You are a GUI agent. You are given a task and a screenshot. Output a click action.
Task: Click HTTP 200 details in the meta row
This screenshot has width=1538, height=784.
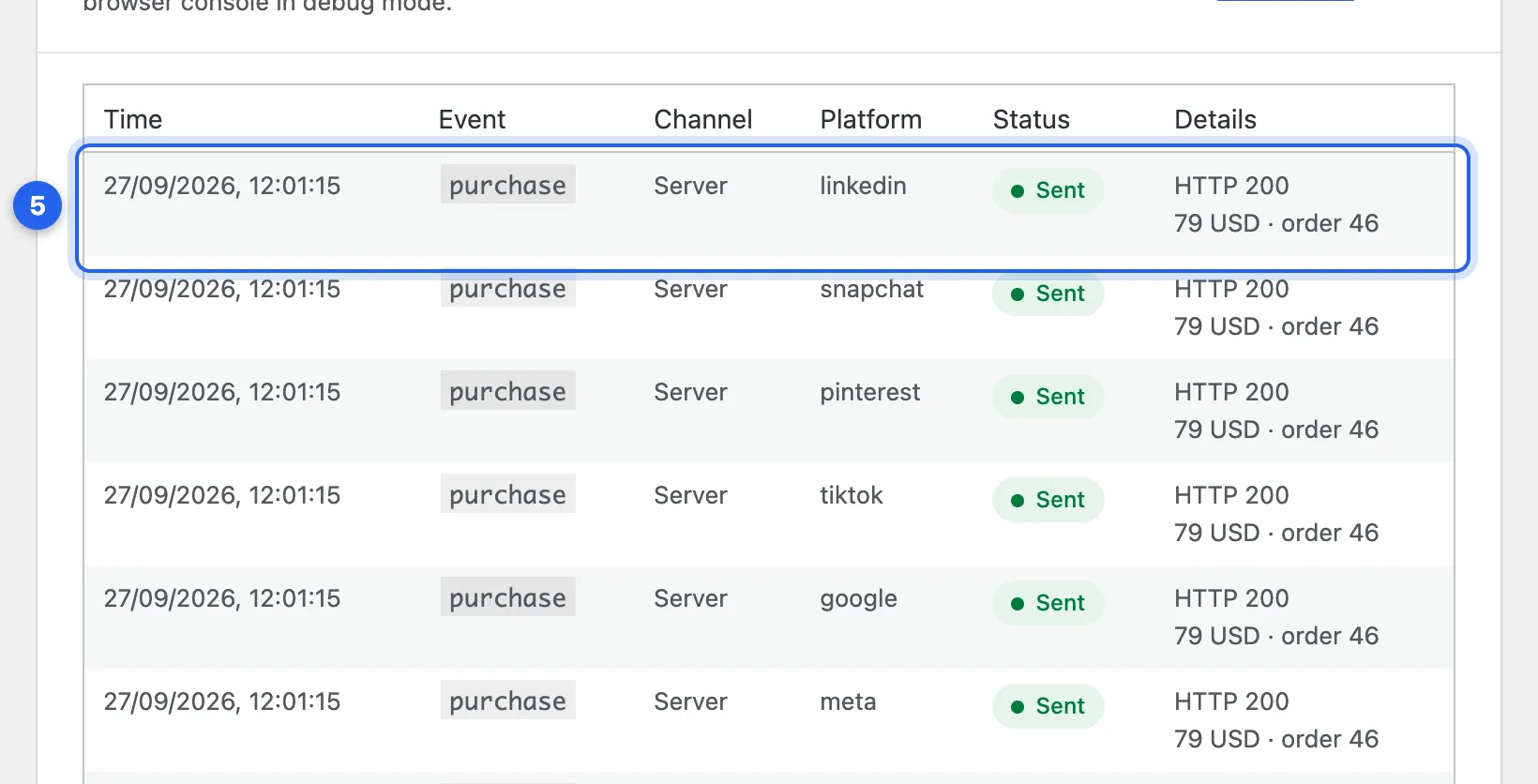pyautogui.click(x=1231, y=701)
